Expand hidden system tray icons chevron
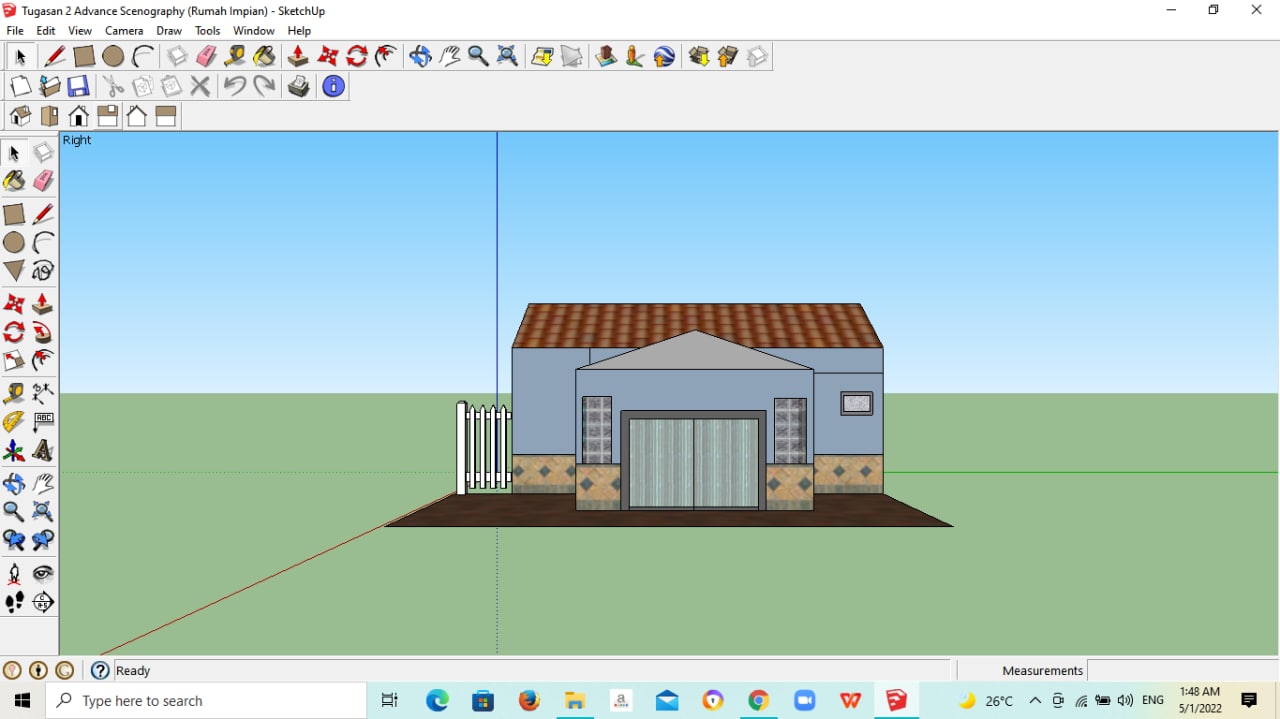 (x=1035, y=701)
